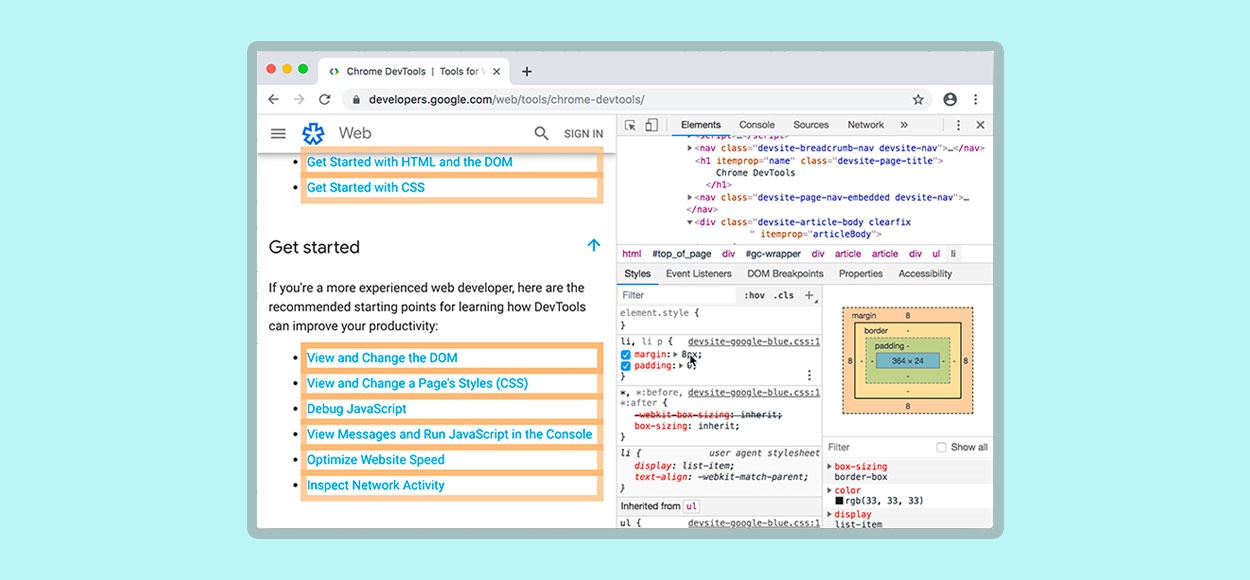This screenshot has width=1250, height=580.
Task: Switch to the Properties tab
Action: click(x=861, y=274)
